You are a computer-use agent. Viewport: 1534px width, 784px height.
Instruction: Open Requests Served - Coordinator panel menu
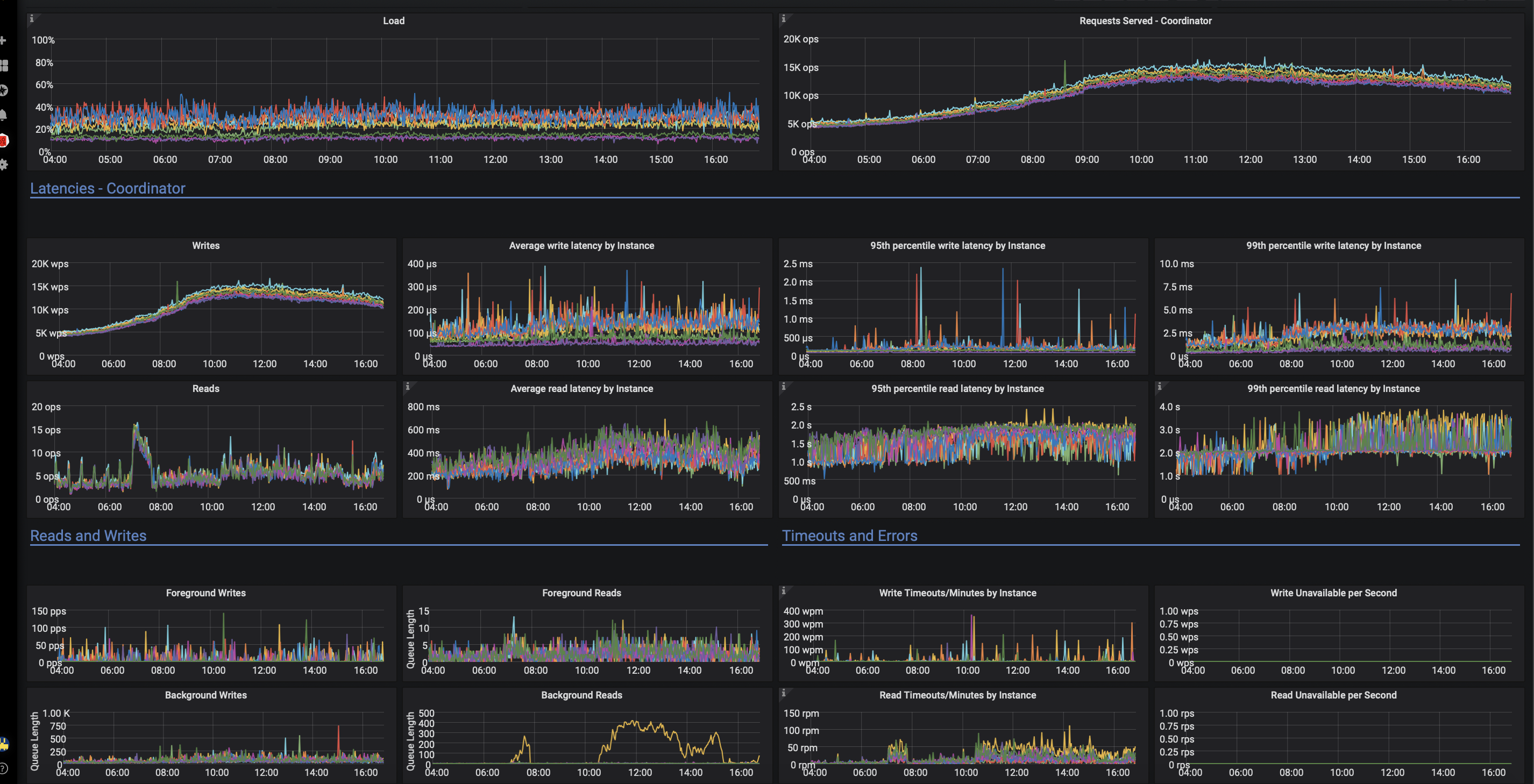pos(1145,21)
